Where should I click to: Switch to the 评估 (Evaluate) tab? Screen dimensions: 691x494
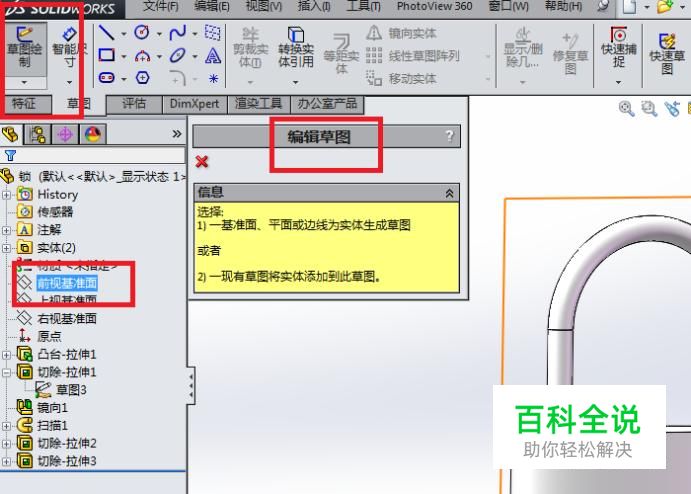coord(134,104)
